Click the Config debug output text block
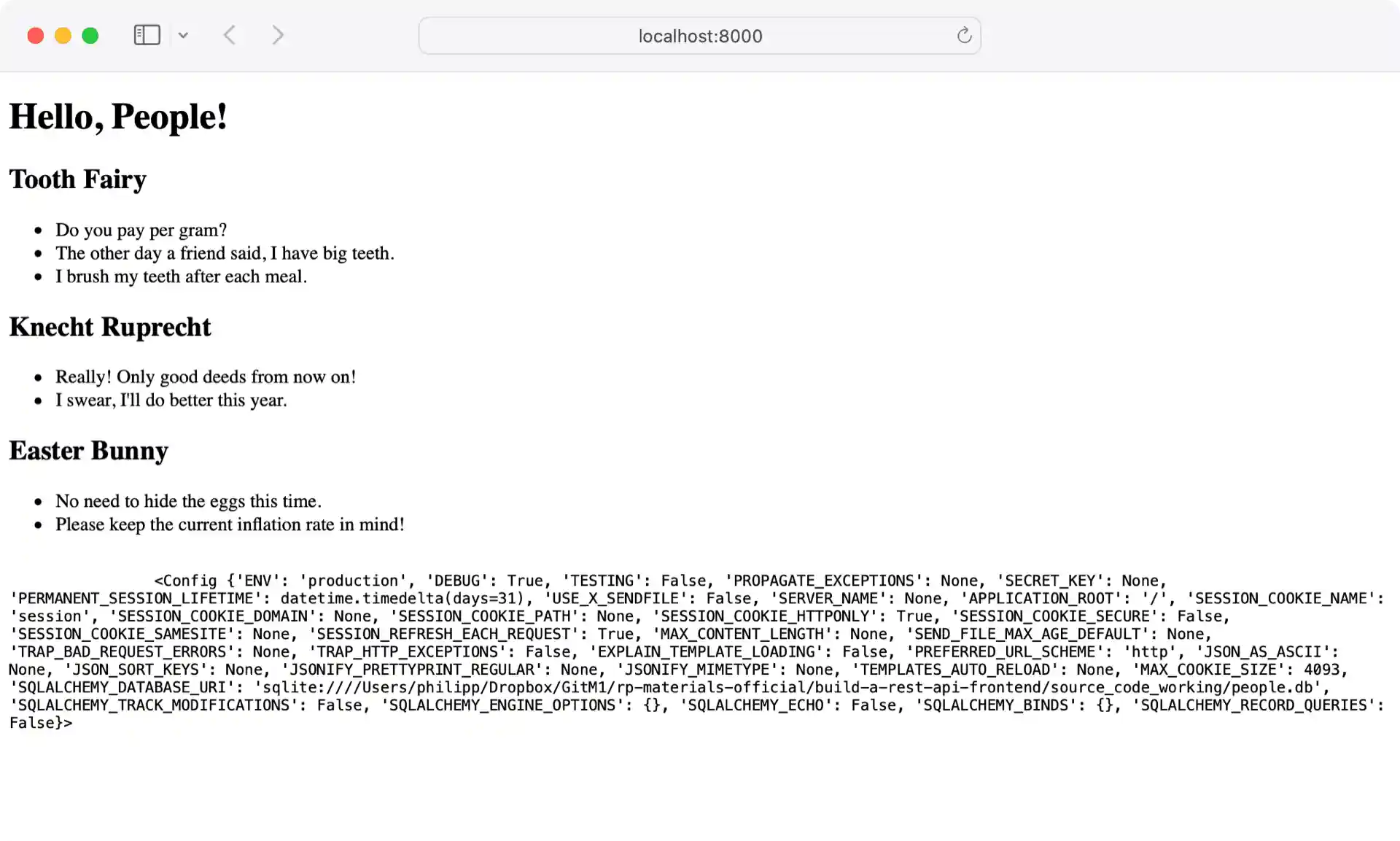 click(x=693, y=651)
